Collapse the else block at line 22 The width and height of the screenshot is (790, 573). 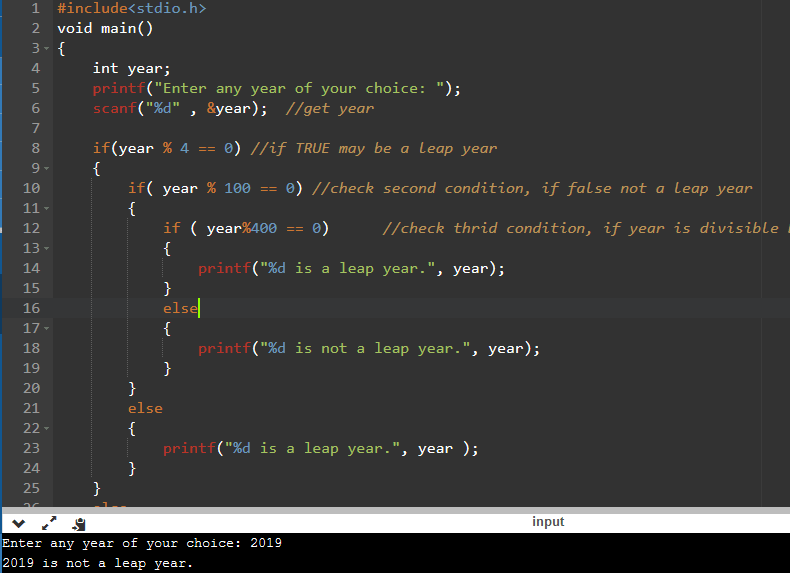46,428
